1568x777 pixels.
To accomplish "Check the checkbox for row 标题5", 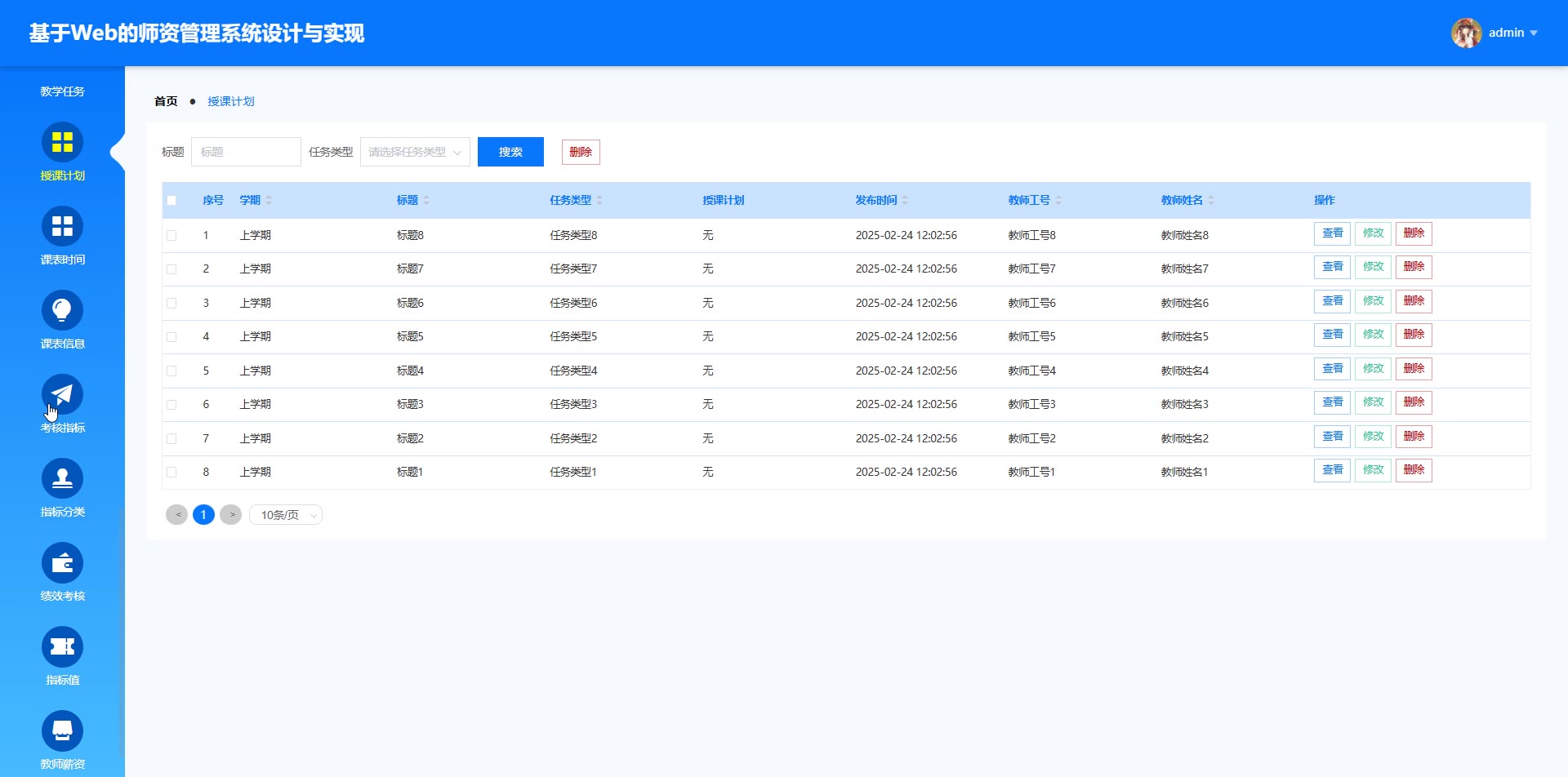I will point(171,337).
